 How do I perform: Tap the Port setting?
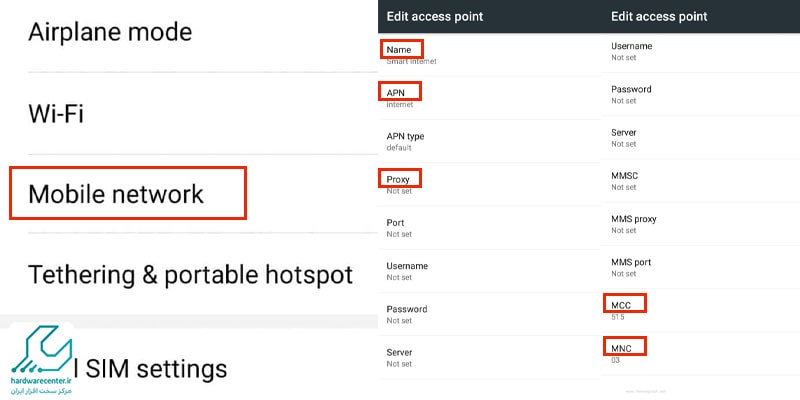pyautogui.click(x=489, y=228)
